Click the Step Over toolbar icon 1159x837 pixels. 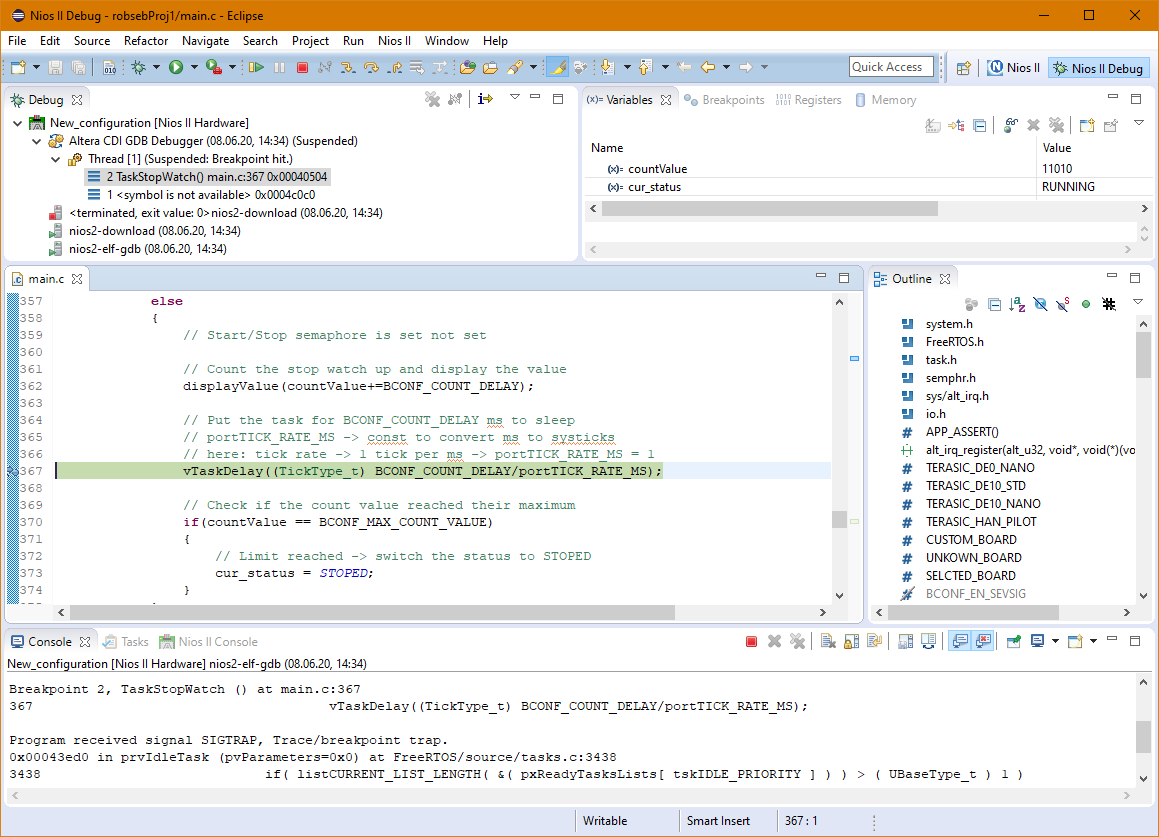pos(372,68)
